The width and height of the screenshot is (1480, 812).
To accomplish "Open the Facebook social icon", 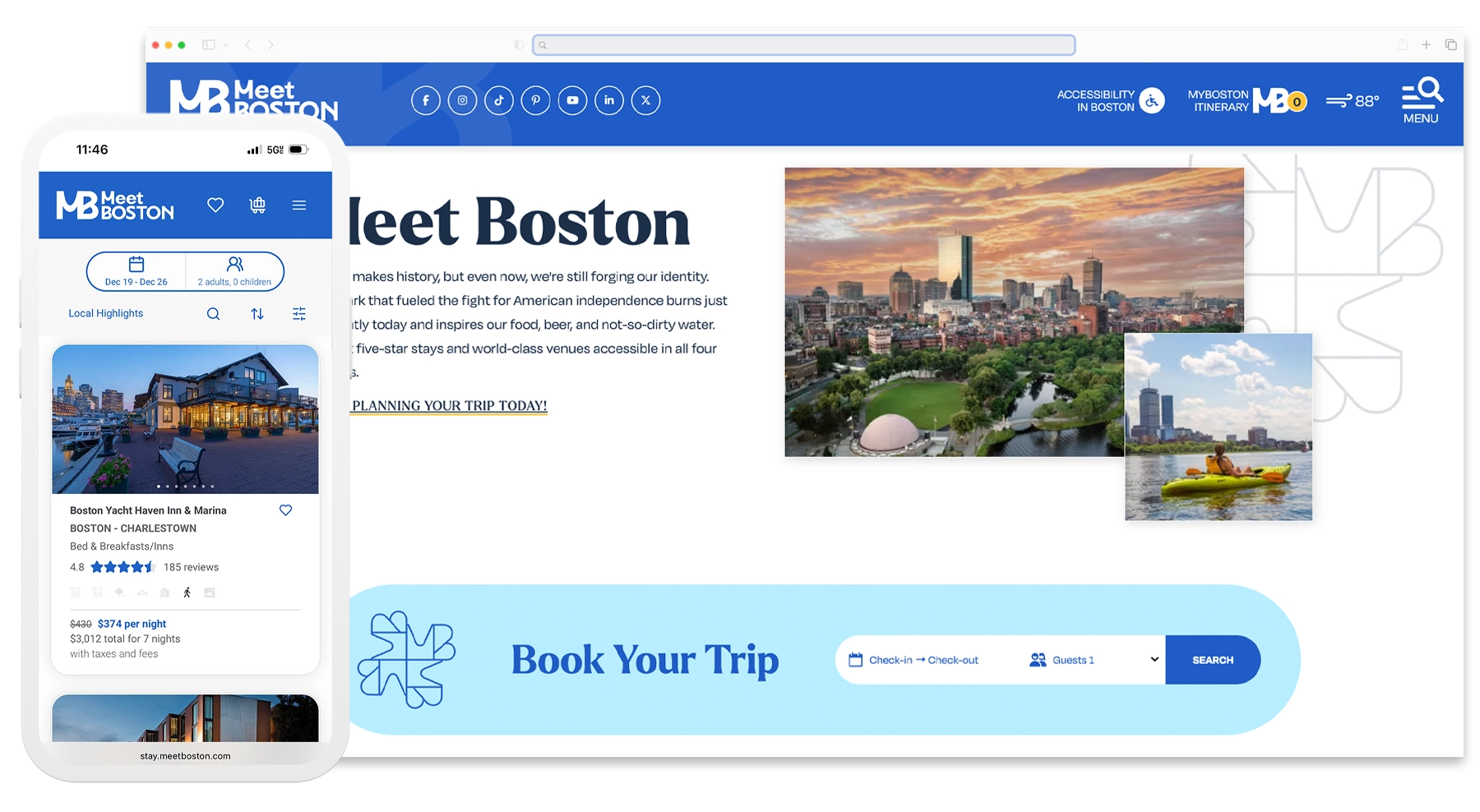I will click(x=425, y=100).
